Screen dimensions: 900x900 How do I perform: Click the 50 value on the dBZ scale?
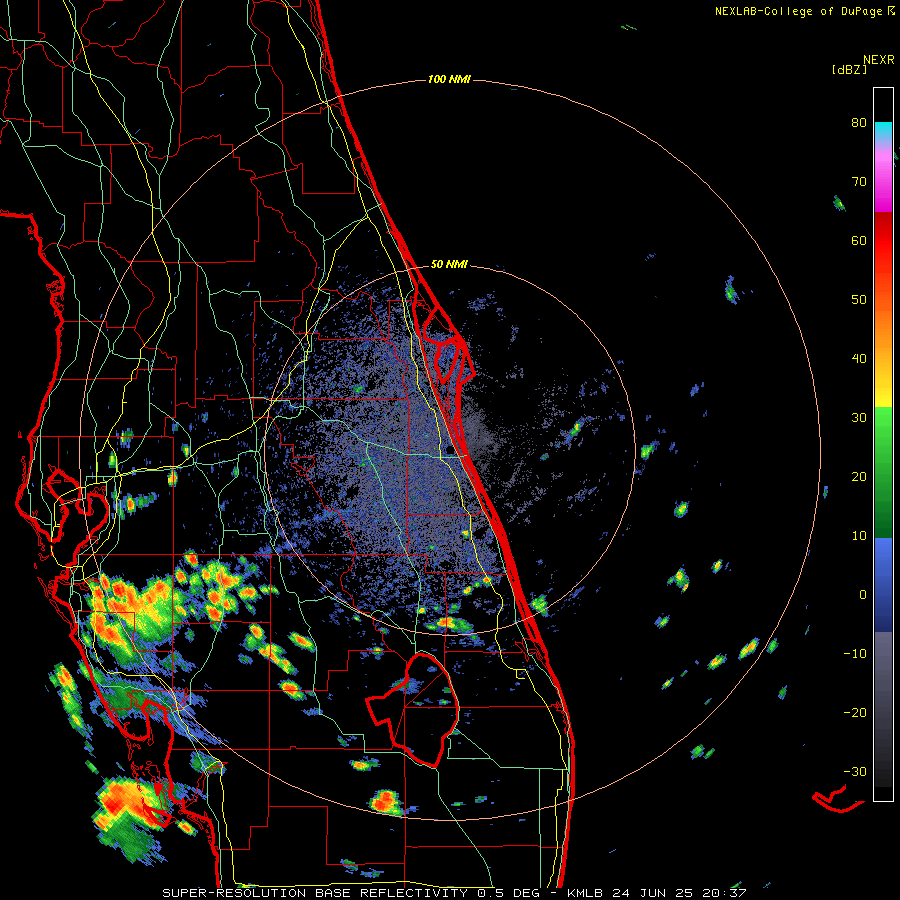pyautogui.click(x=859, y=300)
